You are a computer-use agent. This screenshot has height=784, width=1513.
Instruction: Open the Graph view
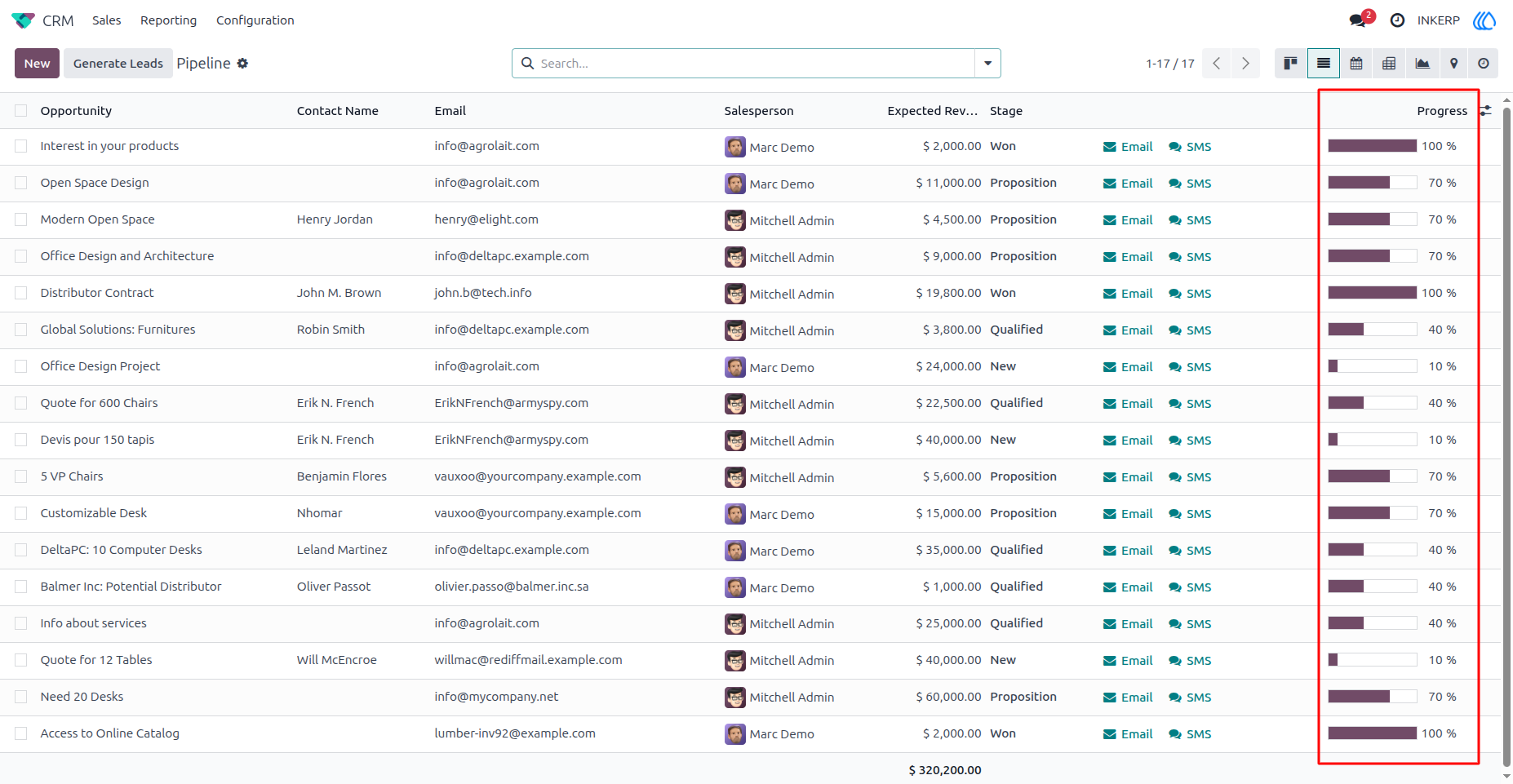(1422, 64)
